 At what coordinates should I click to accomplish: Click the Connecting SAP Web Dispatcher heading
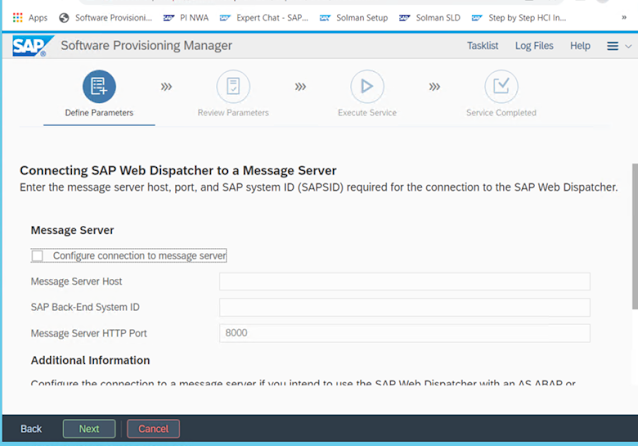(x=178, y=171)
